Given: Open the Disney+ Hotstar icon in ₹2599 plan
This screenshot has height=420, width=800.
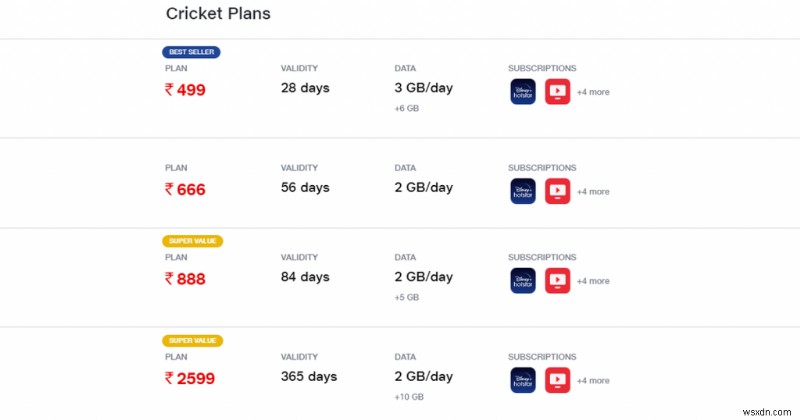Looking at the screenshot, I should pos(523,380).
